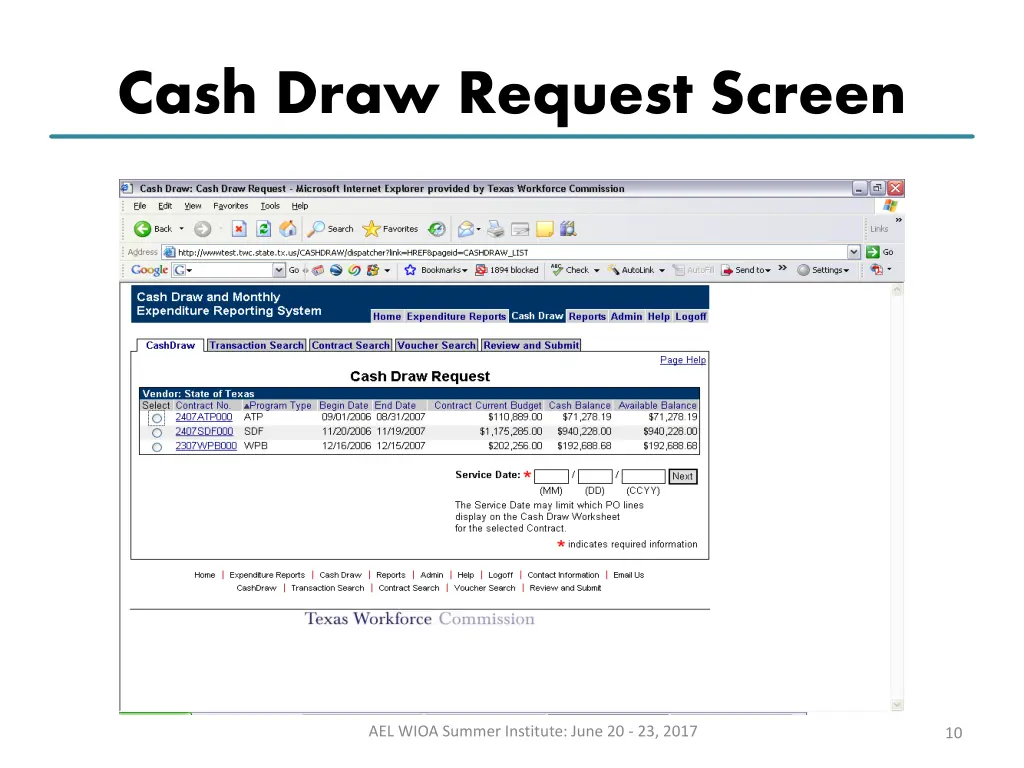Expand the Mail icon dropdown arrow
The height and width of the screenshot is (768, 1024).
click(479, 229)
